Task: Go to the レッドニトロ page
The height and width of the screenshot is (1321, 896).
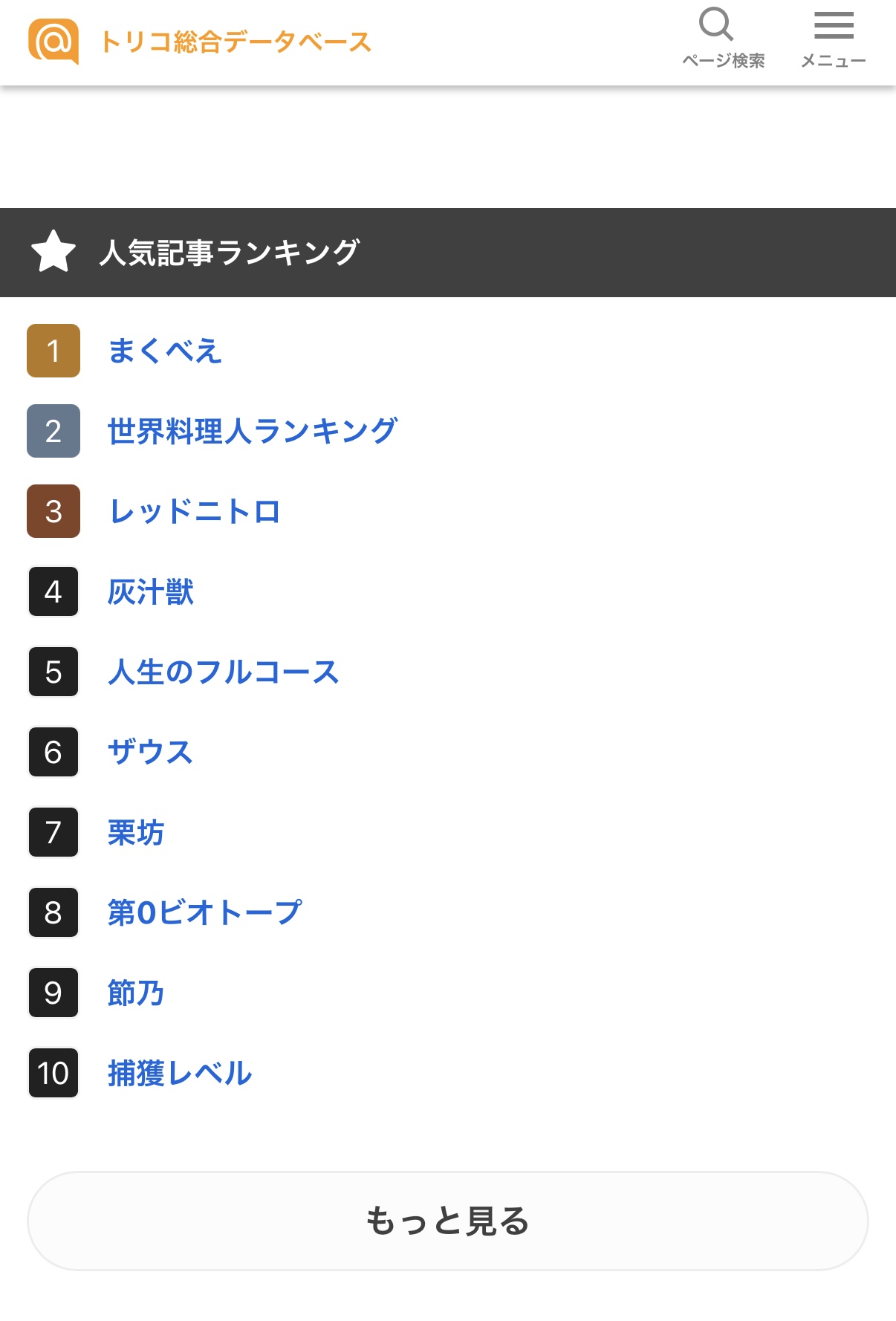Action: coord(194,511)
